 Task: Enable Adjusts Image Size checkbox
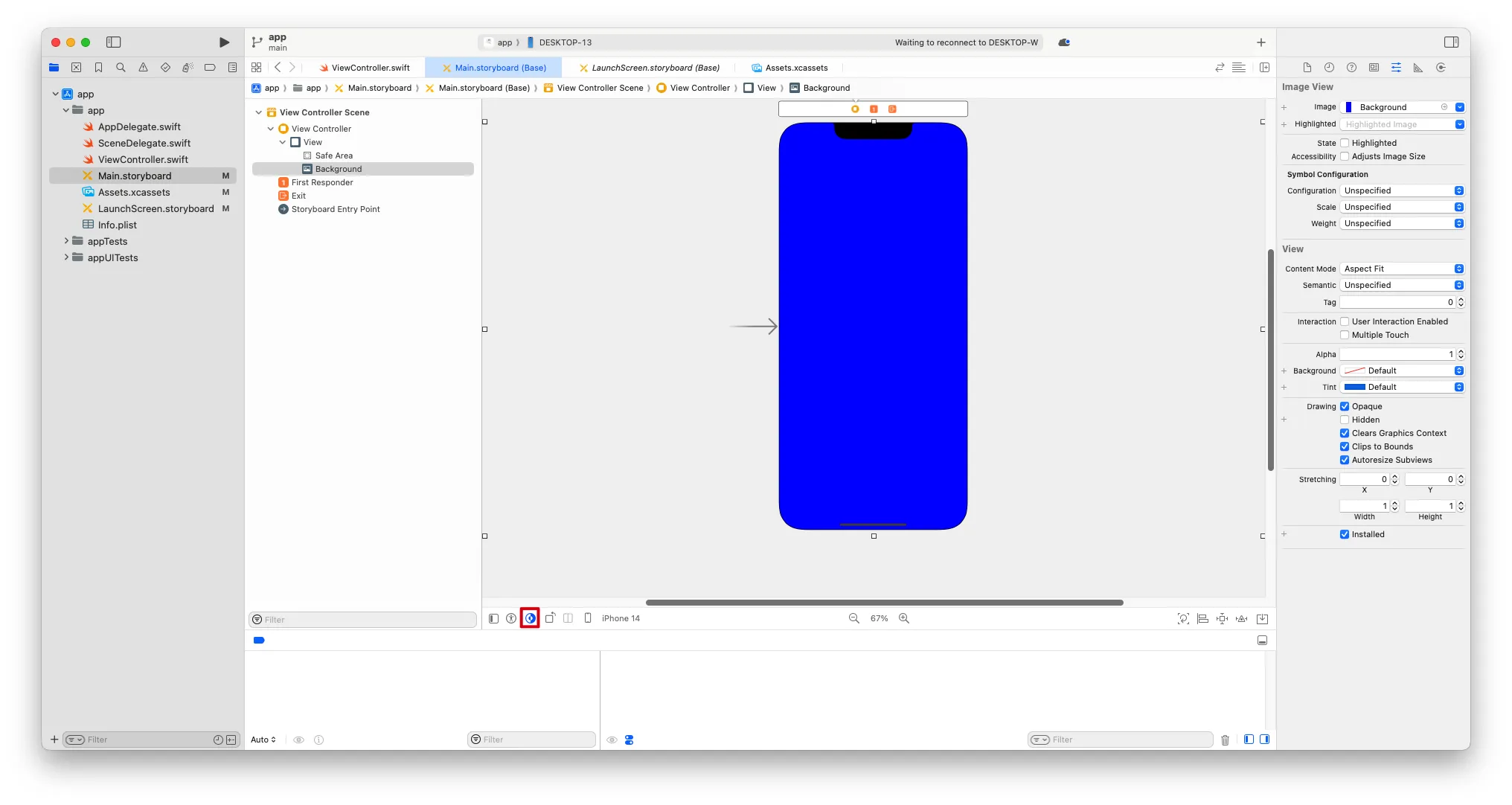click(1345, 156)
